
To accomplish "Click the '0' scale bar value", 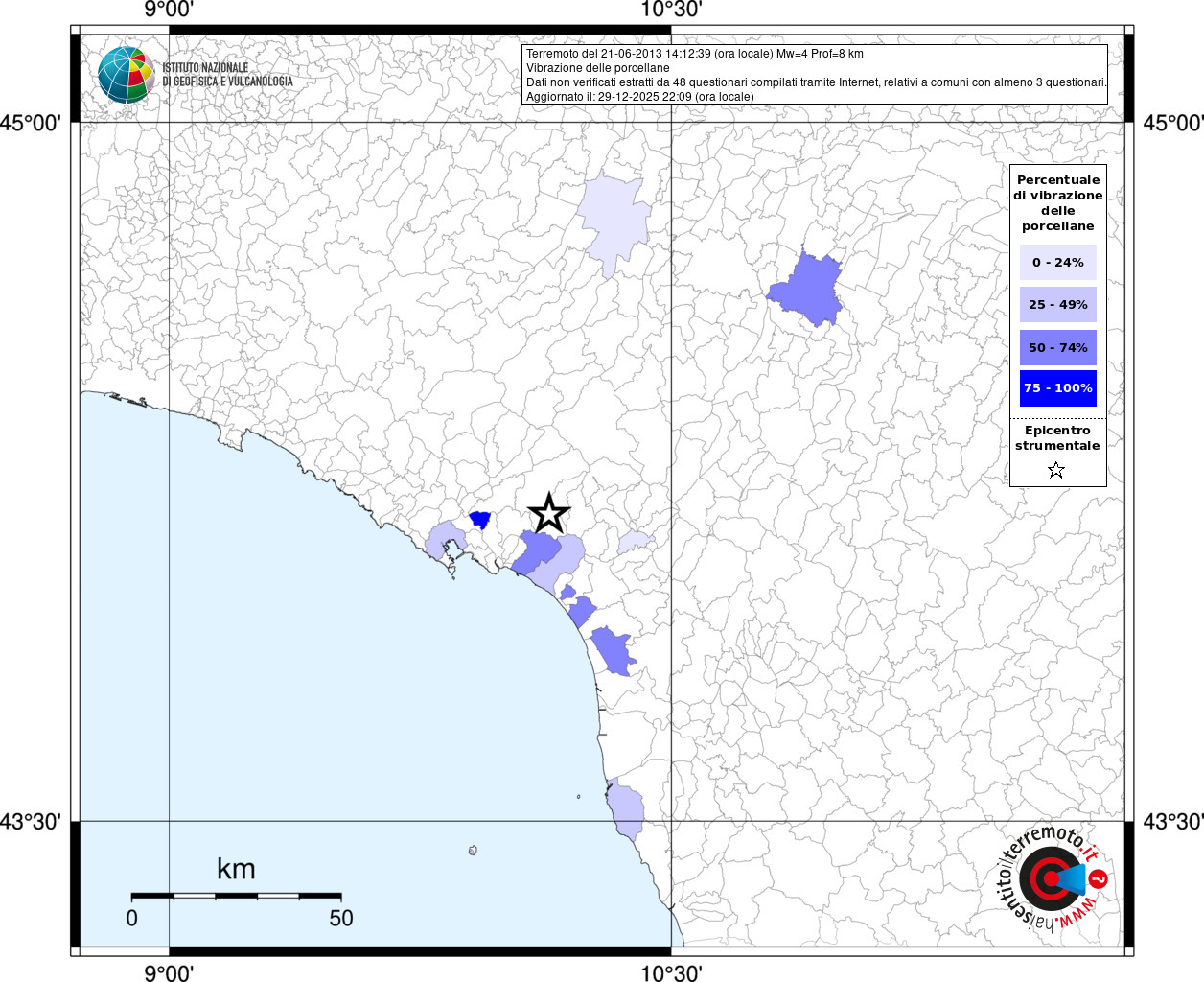I will (131, 918).
